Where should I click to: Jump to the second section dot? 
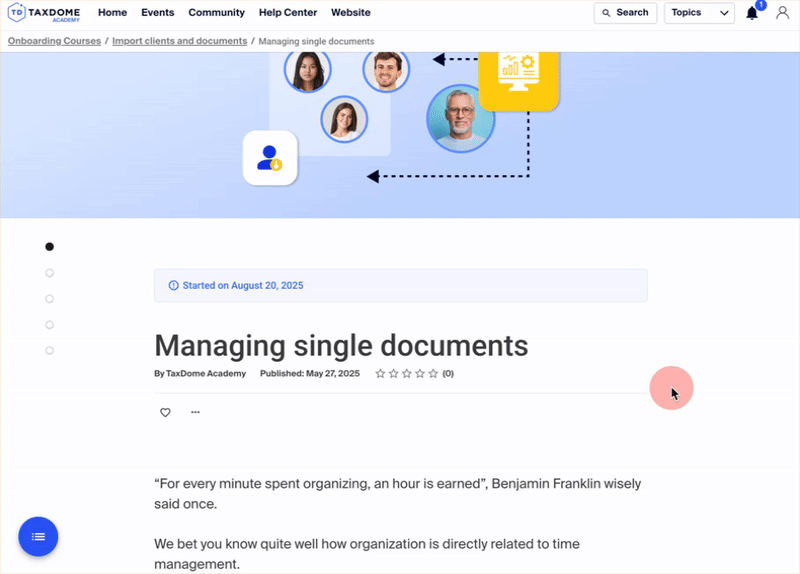coord(50,273)
